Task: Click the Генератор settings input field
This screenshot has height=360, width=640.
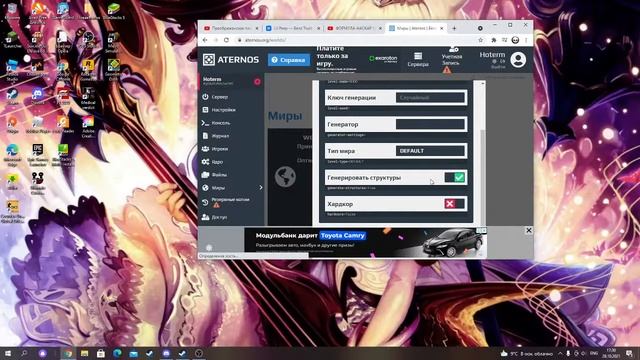Action: [x=430, y=124]
